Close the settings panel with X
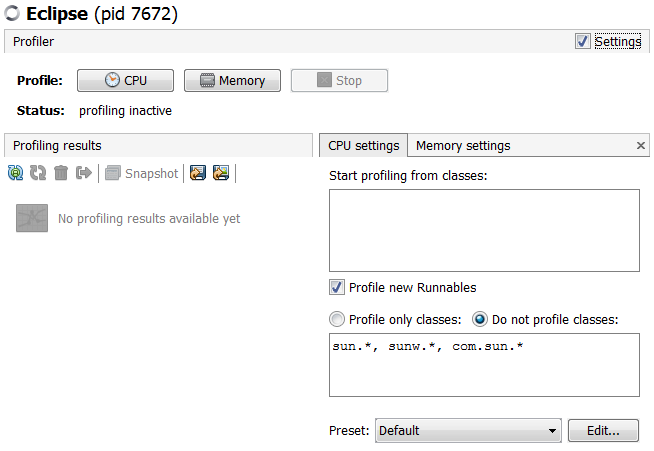 coord(641,146)
